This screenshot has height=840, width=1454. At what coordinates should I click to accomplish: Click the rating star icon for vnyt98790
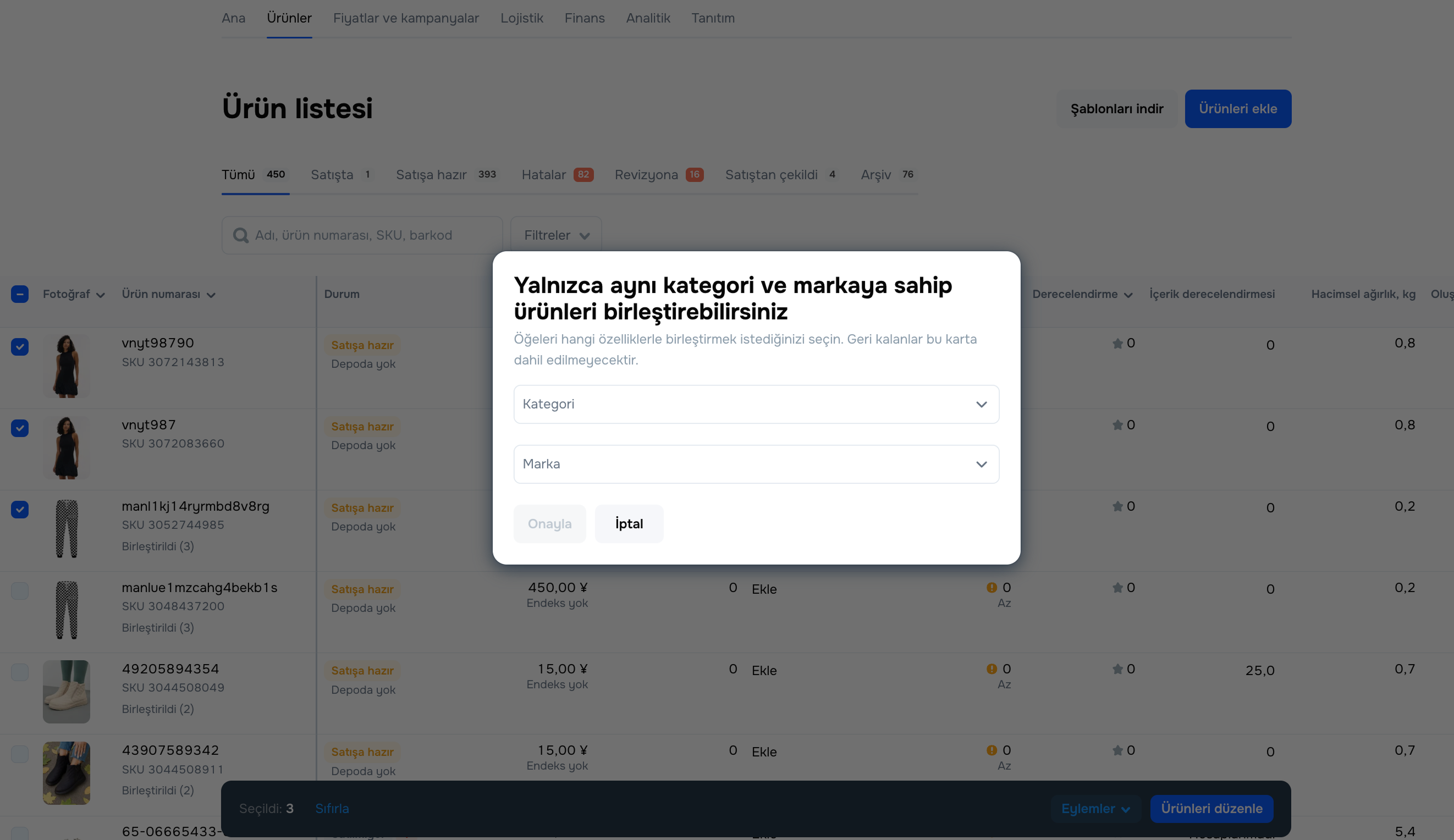point(1117,344)
